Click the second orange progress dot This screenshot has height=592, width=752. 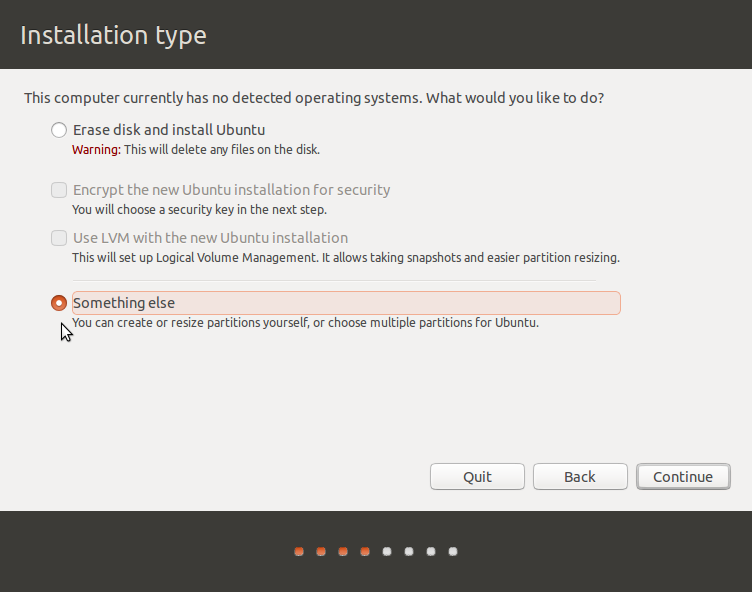coord(321,551)
